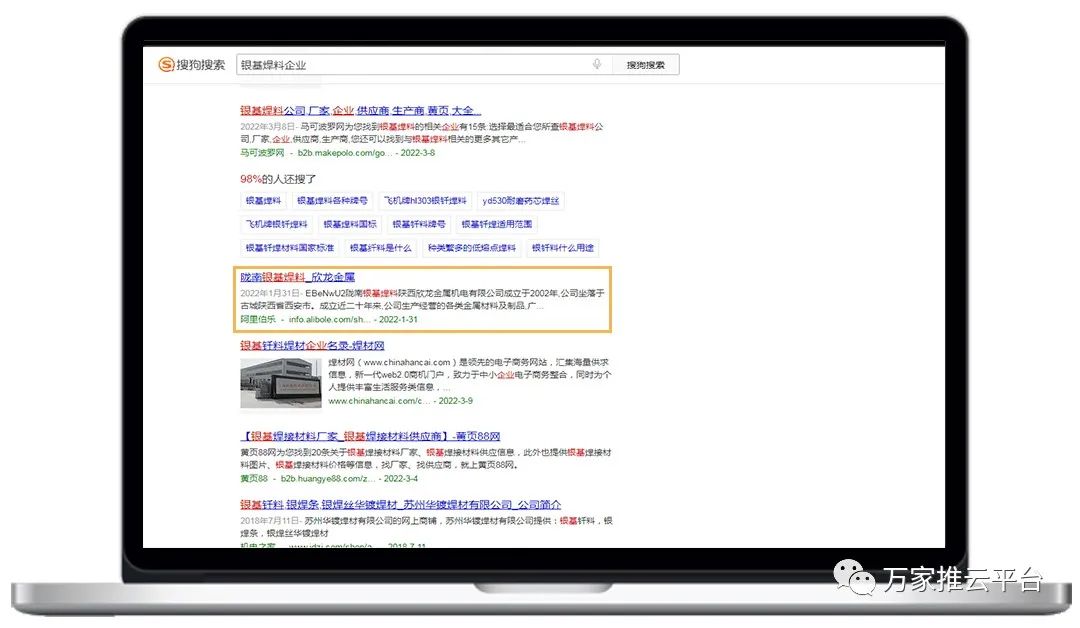1080x628 pixels.
Task: Choose related search yd530耐磨药芯焊丝
Action: pyautogui.click(x=520, y=201)
